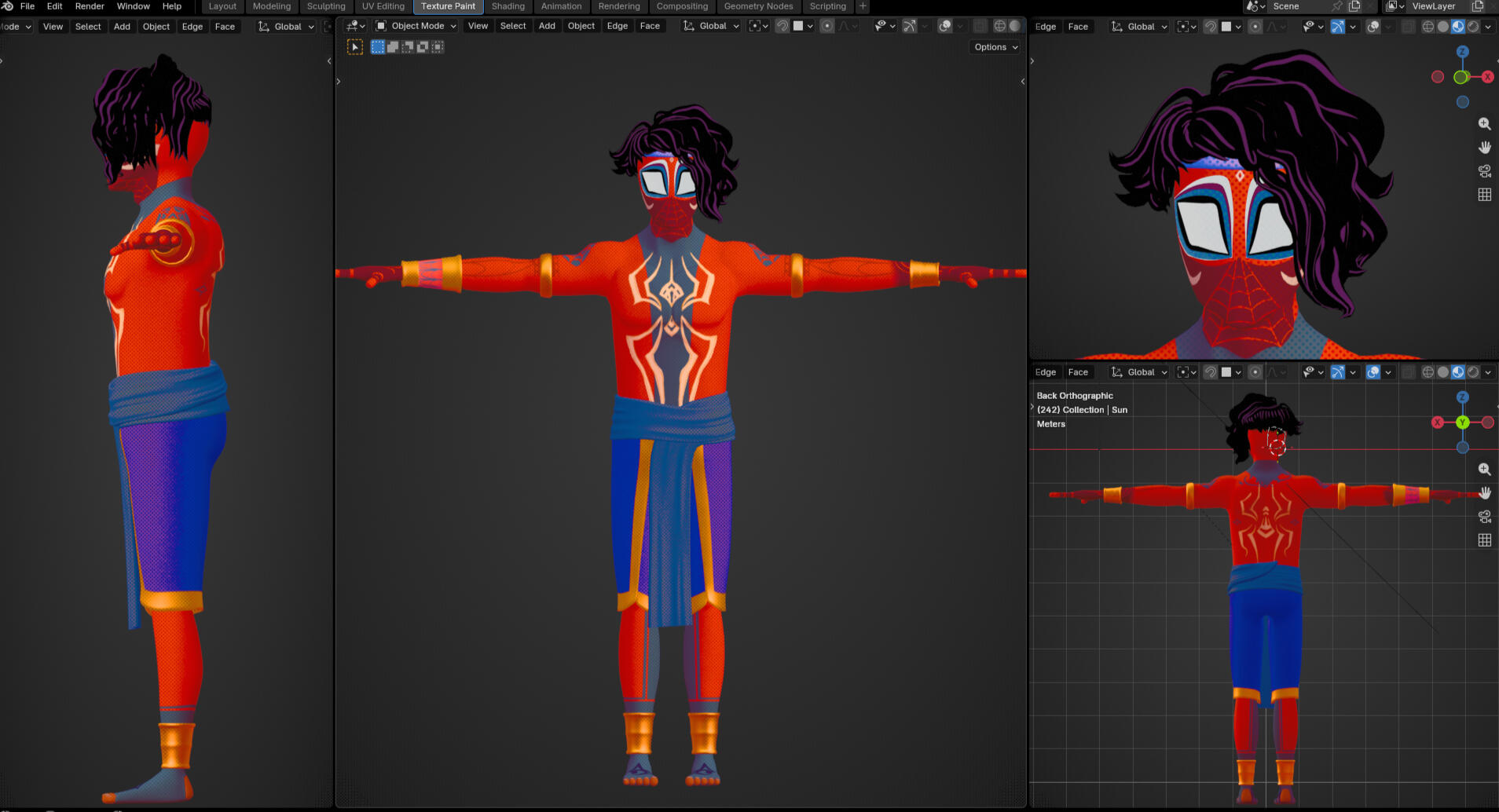Open the Options dropdown in center viewport
This screenshot has width=1499, height=812.
pos(995,47)
